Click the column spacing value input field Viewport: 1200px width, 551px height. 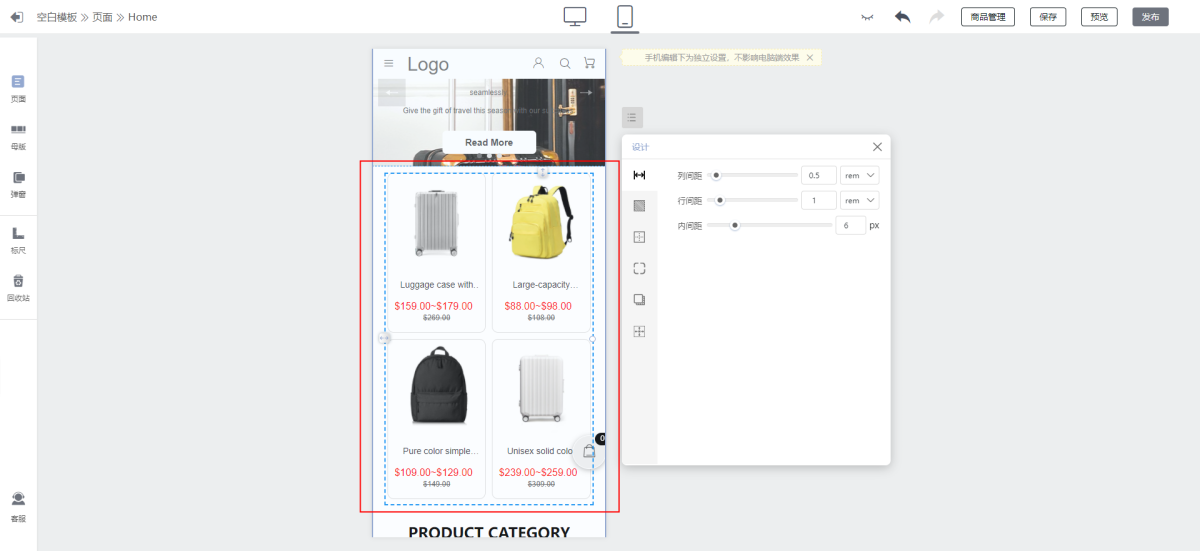[818, 175]
